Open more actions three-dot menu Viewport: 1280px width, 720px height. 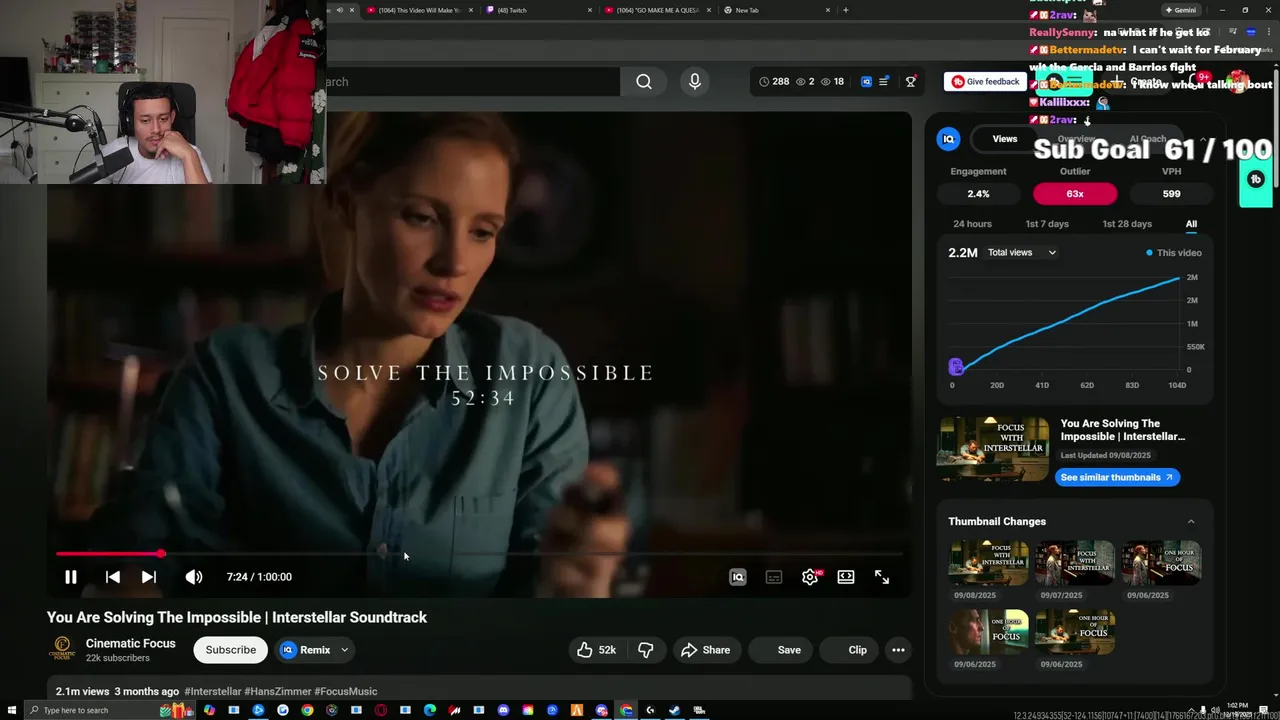click(x=898, y=650)
